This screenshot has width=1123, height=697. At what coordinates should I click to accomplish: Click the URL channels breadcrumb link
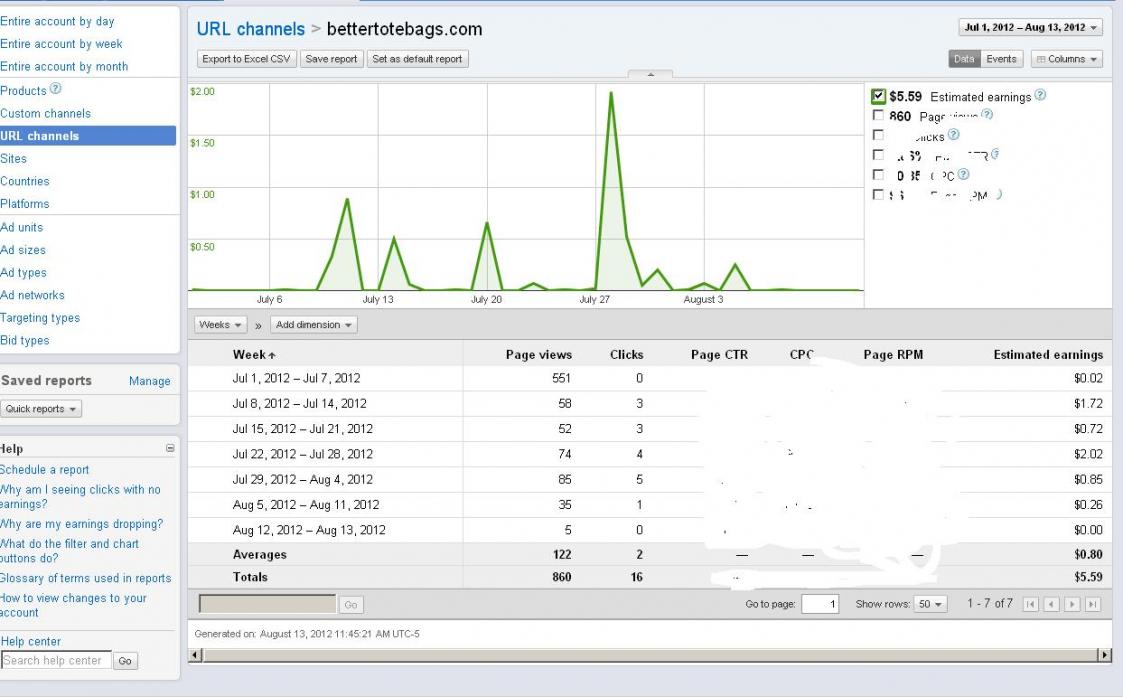pos(251,29)
